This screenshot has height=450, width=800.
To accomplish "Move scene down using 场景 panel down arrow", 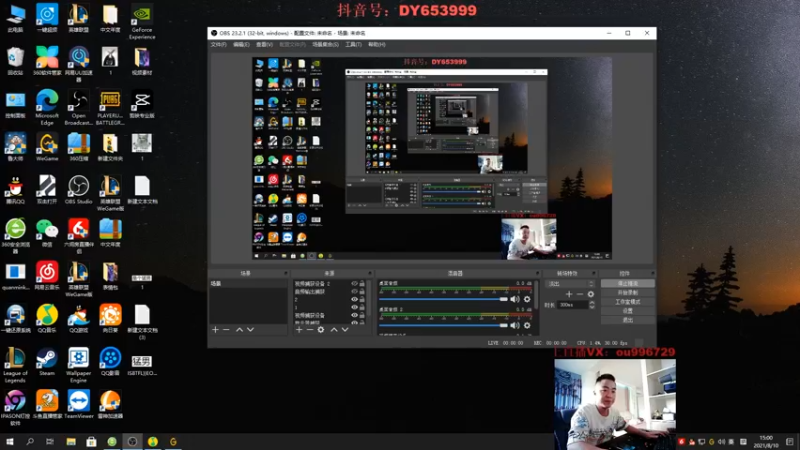I will pyautogui.click(x=250, y=330).
